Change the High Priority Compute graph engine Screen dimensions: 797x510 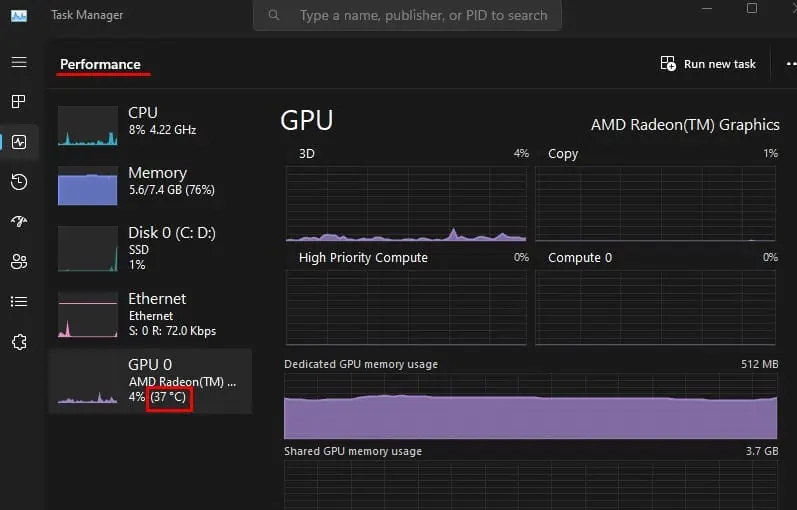pos(363,258)
